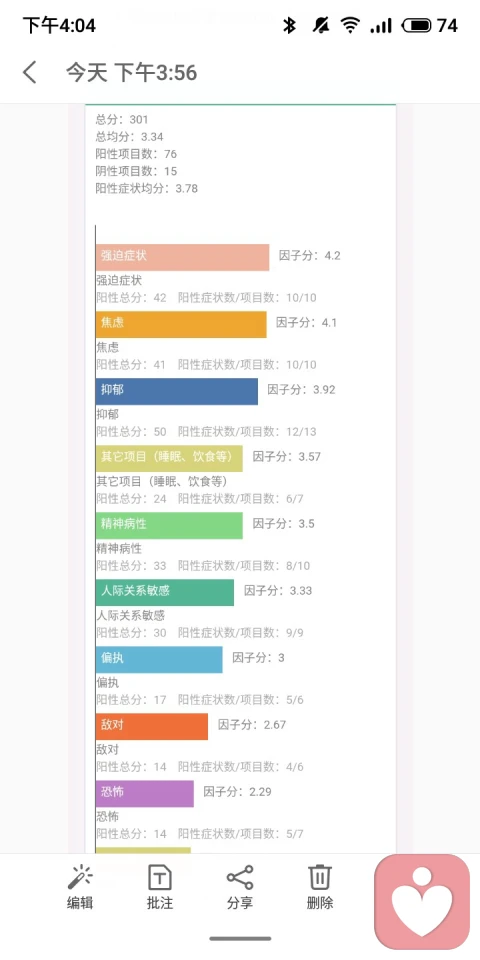Tap the muted notification bell icon
The height and width of the screenshot is (960, 480).
[320, 25]
